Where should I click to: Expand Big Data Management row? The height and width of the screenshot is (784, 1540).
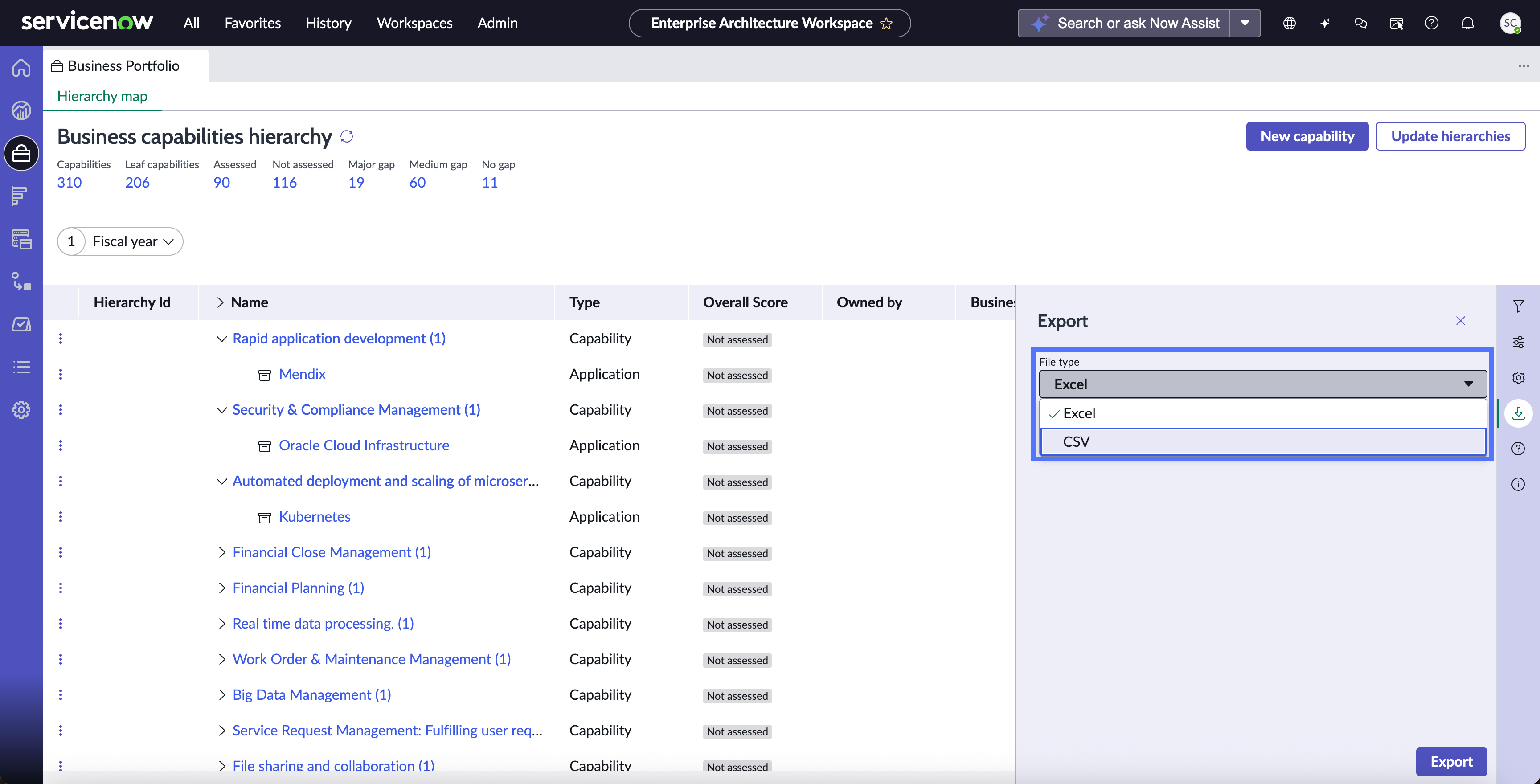(221, 695)
